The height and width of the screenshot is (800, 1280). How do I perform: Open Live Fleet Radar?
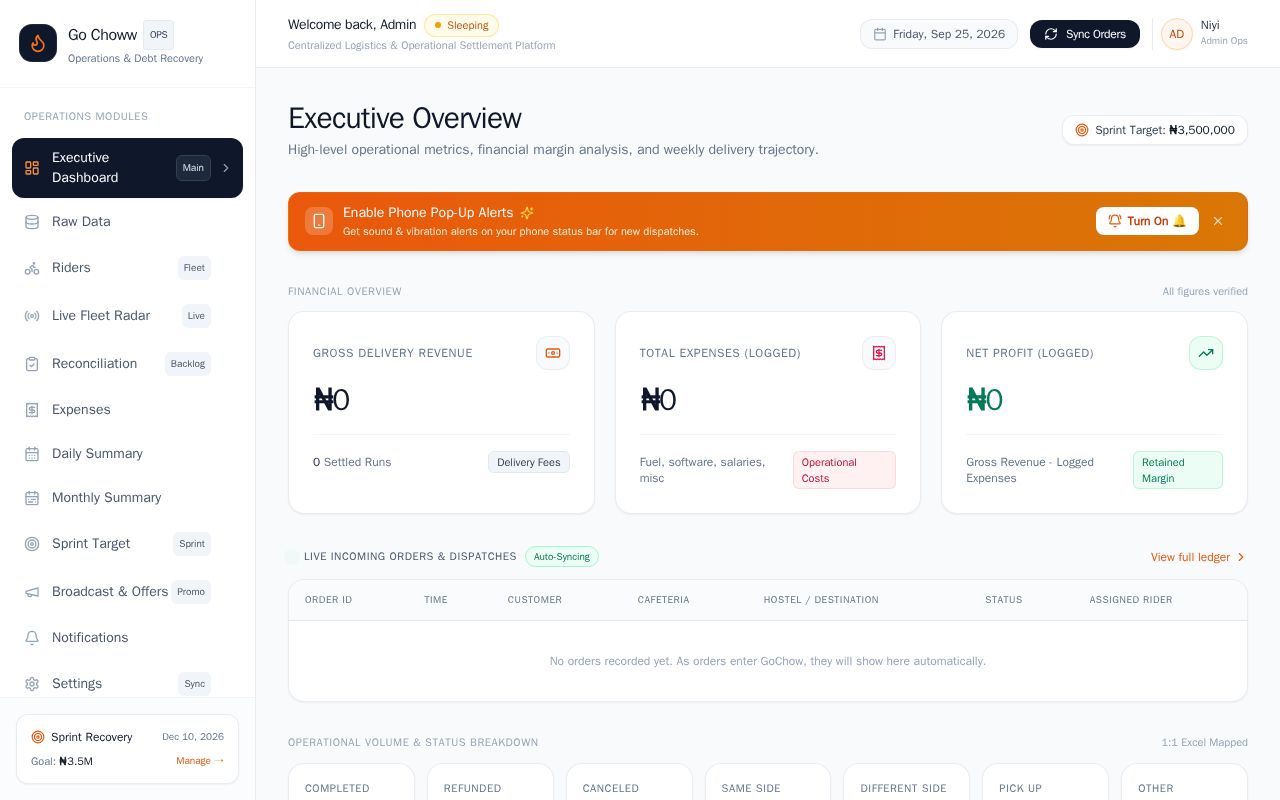[x=127, y=316]
